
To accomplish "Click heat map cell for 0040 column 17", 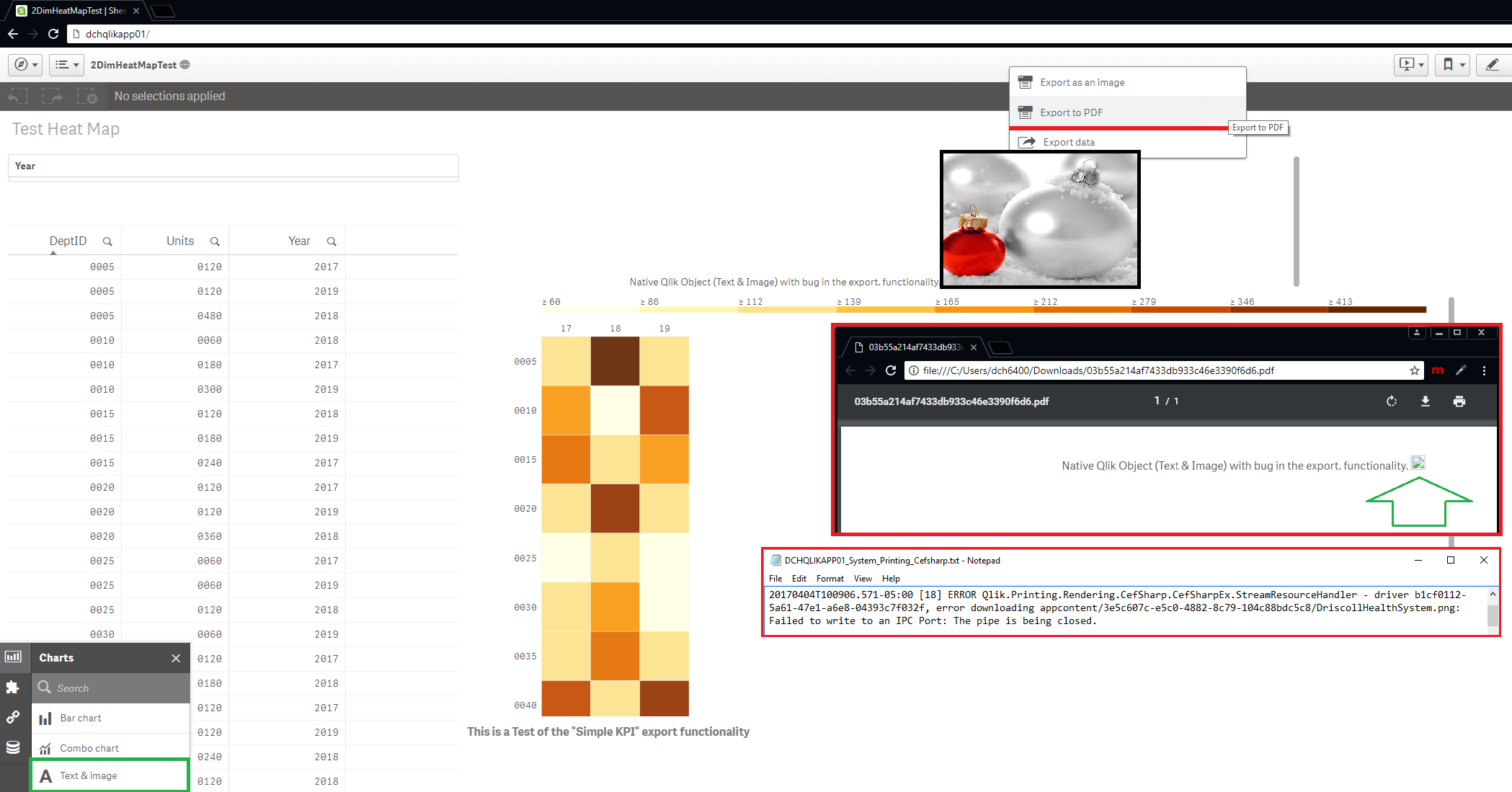I will click(566, 698).
